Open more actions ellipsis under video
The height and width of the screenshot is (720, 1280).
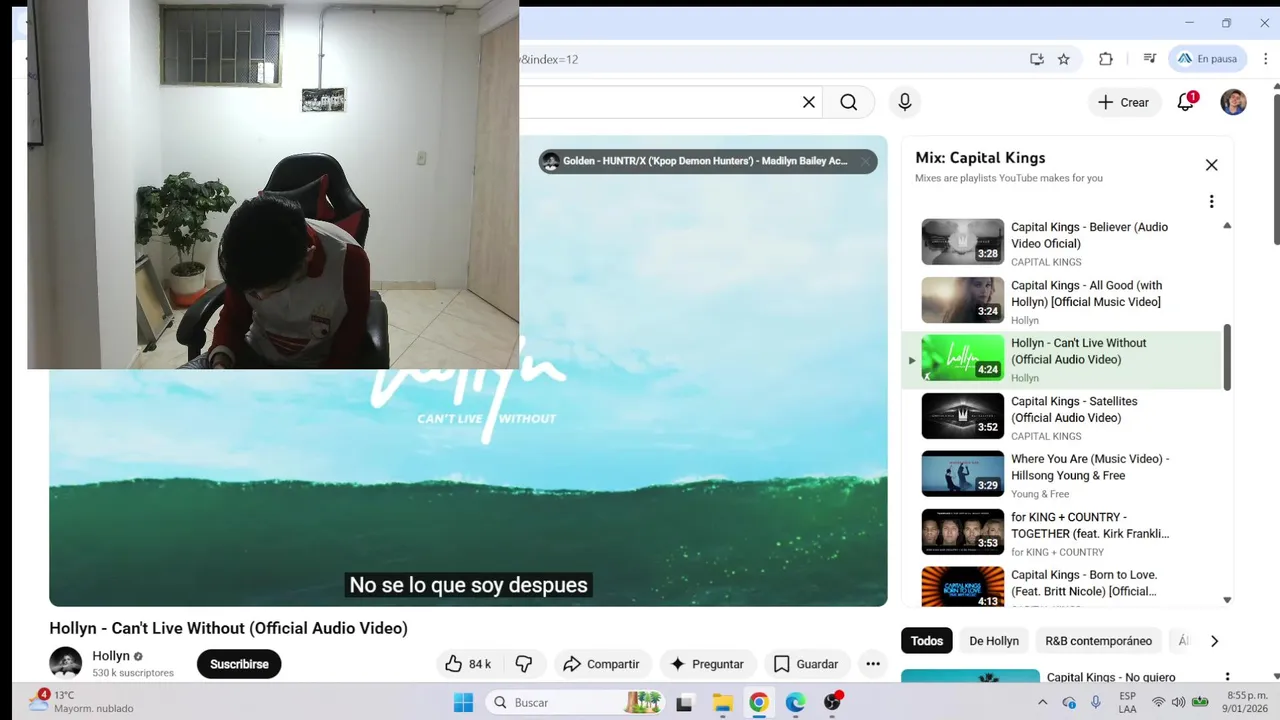(x=873, y=664)
